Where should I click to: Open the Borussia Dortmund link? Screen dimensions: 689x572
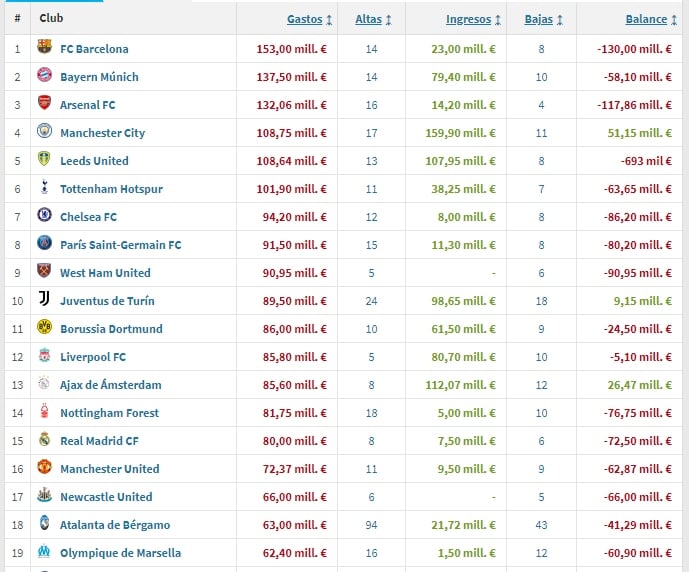[111, 329]
